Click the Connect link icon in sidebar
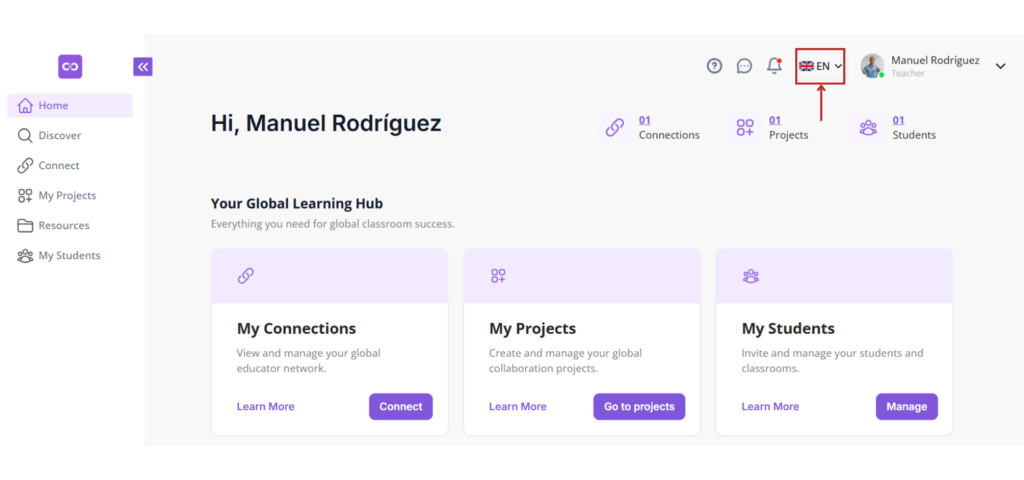 25,166
